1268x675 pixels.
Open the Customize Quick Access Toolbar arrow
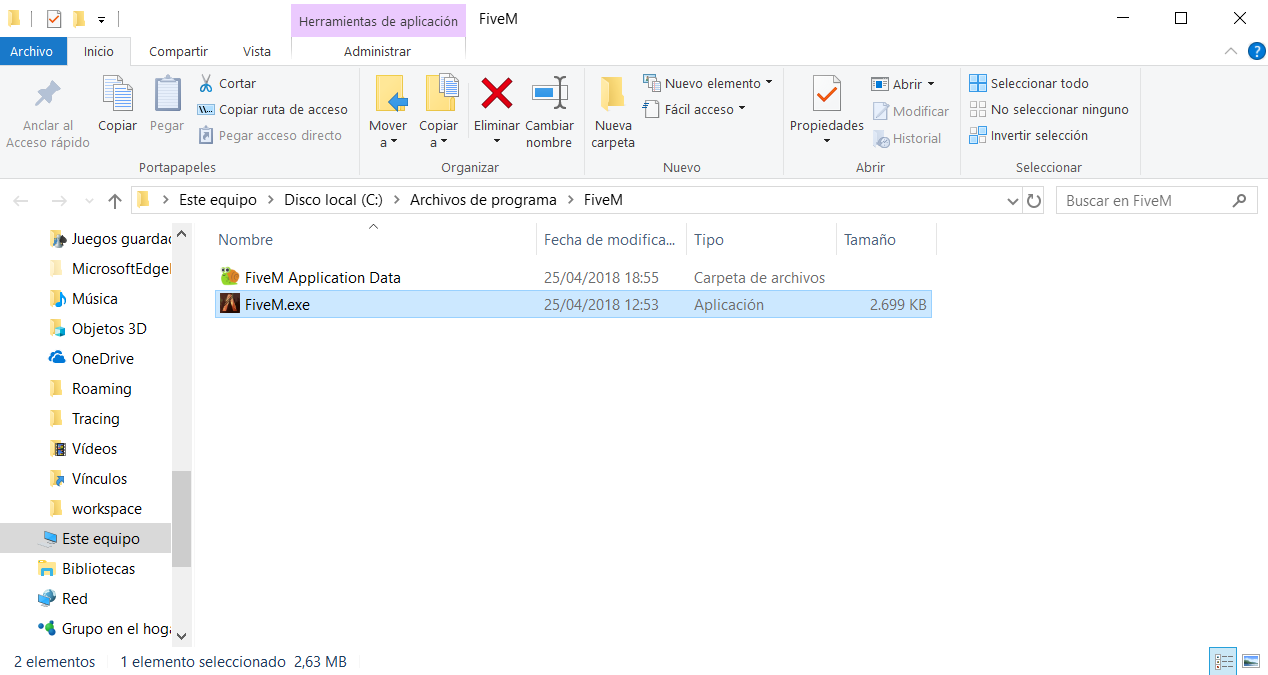click(102, 20)
